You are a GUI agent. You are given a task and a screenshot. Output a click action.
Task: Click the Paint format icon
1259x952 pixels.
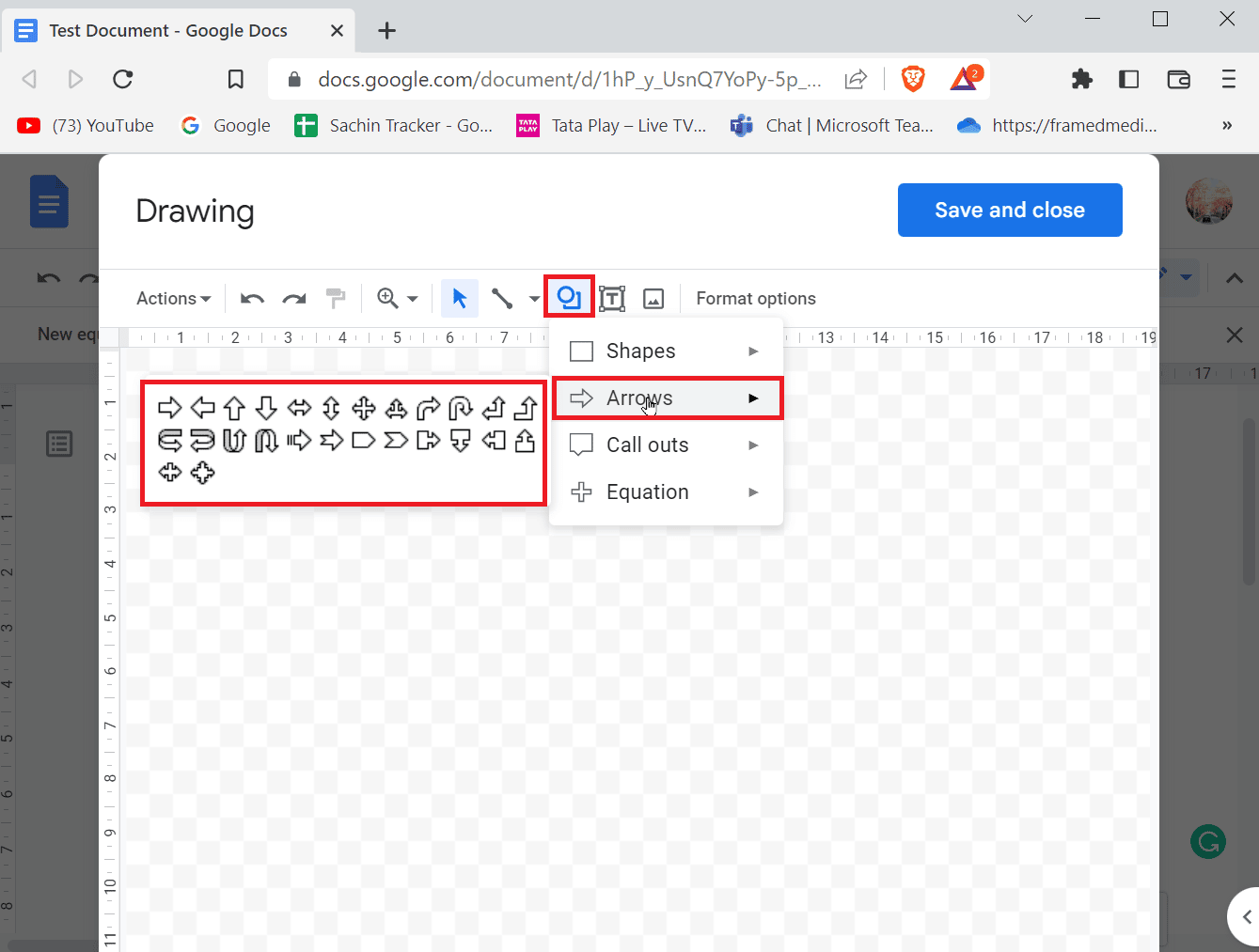[335, 297]
